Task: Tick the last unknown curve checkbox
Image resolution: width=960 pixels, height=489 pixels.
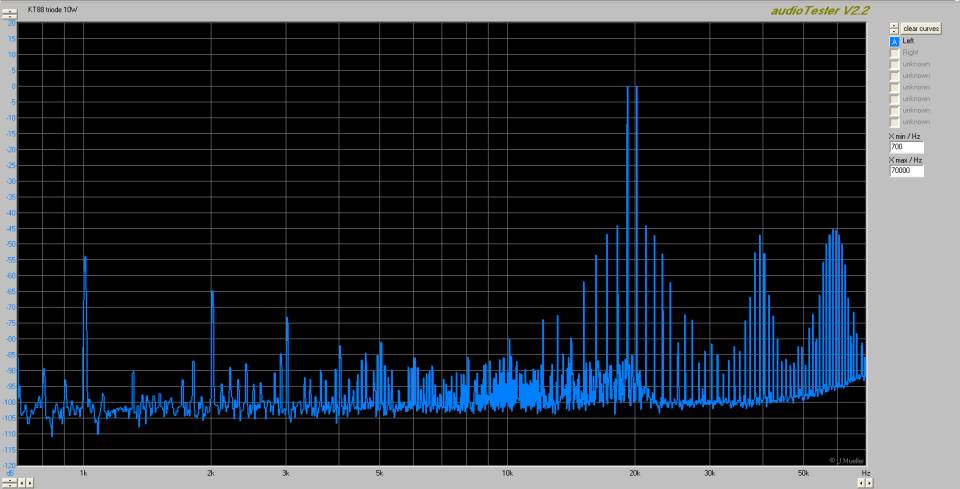Action: tap(894, 121)
